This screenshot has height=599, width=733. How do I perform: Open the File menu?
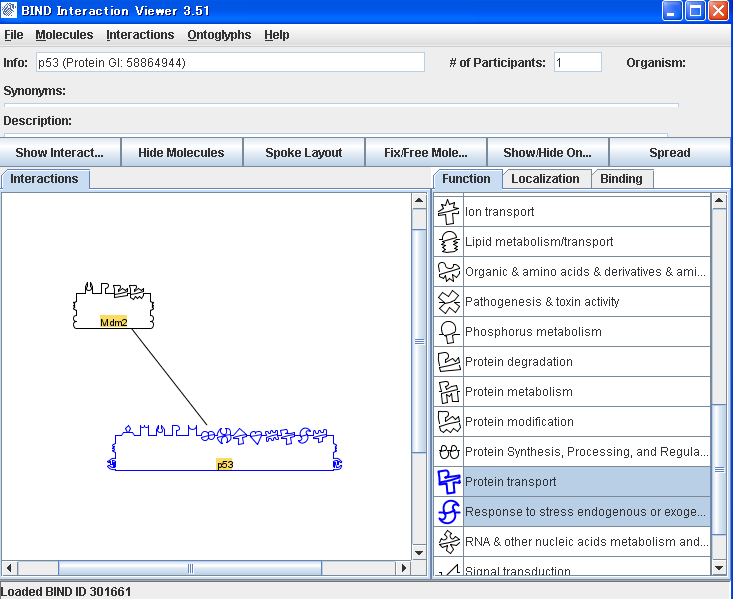[14, 35]
